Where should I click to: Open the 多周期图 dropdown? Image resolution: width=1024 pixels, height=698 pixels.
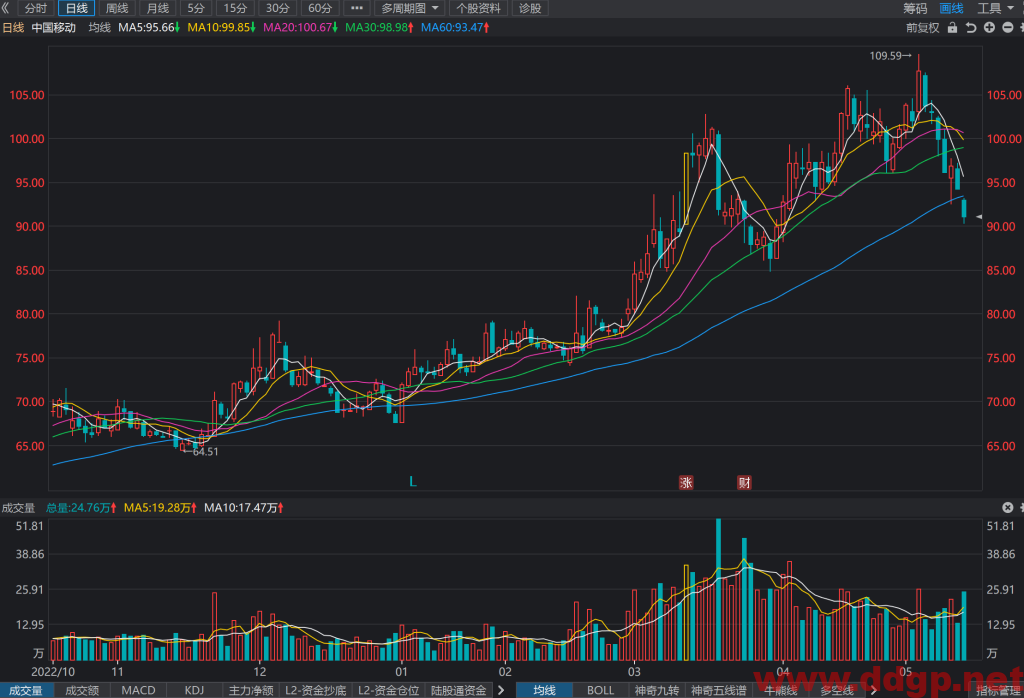point(410,8)
